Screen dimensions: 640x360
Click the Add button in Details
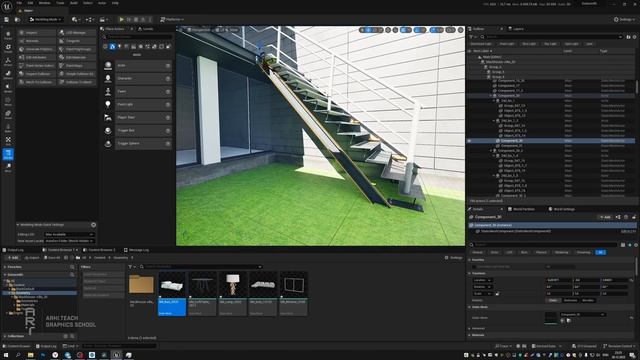604,217
